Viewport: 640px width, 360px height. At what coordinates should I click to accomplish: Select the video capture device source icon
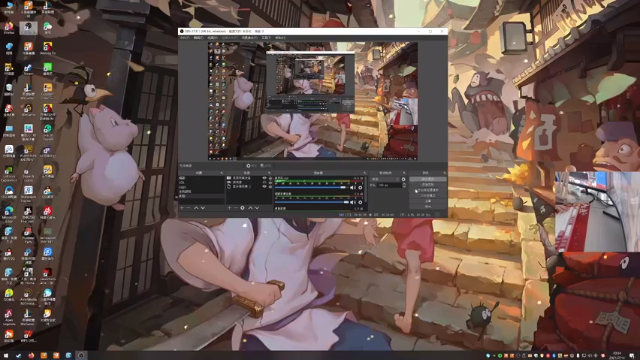(x=229, y=178)
